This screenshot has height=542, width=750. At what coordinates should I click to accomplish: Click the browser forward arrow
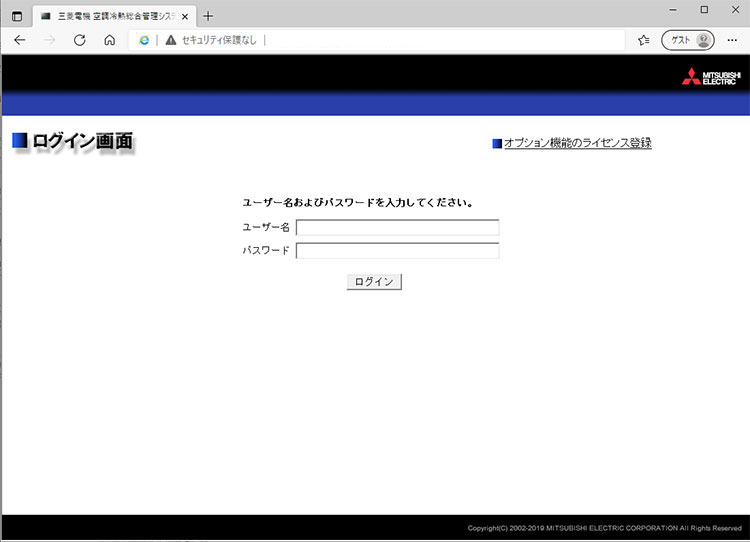tap(50, 40)
